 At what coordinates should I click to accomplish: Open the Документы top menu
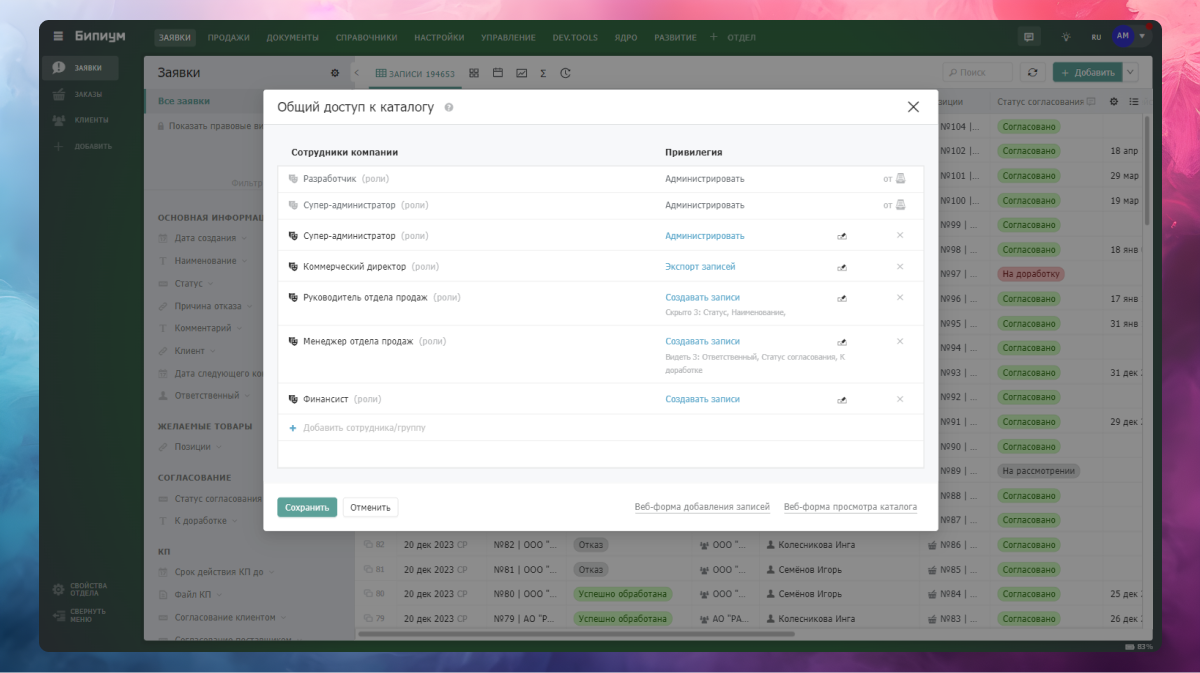coord(292,38)
